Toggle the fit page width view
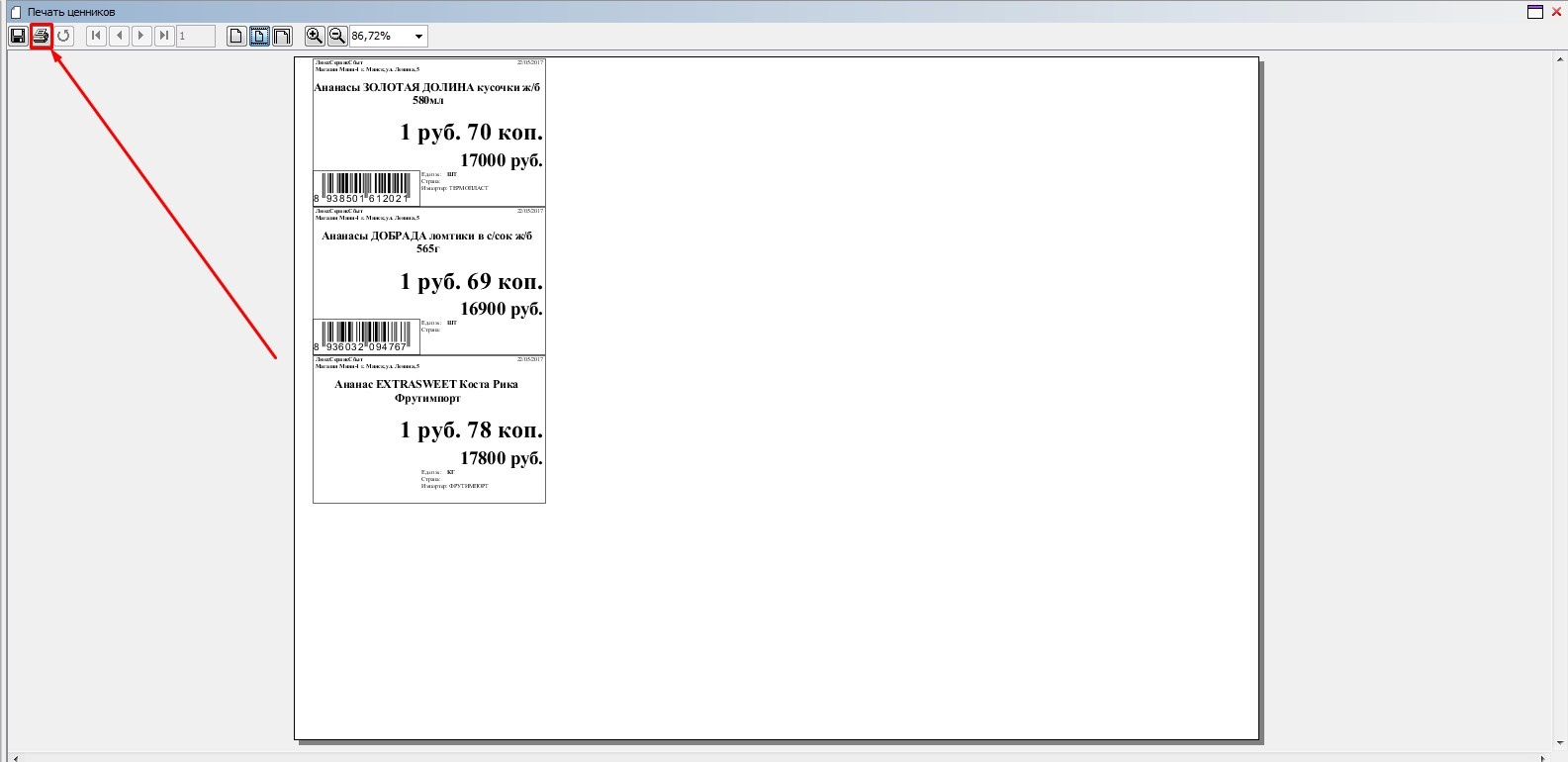The image size is (1568, 762). click(x=282, y=37)
